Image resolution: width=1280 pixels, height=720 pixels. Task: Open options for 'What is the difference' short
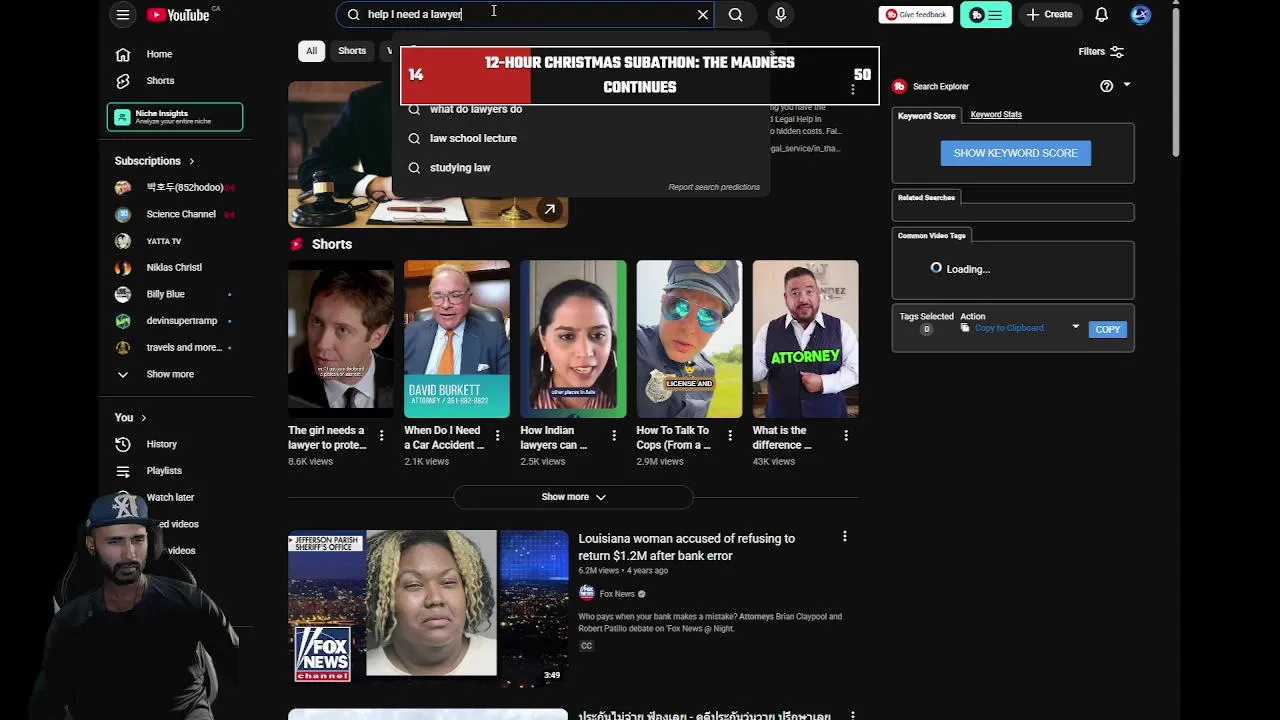click(x=846, y=436)
